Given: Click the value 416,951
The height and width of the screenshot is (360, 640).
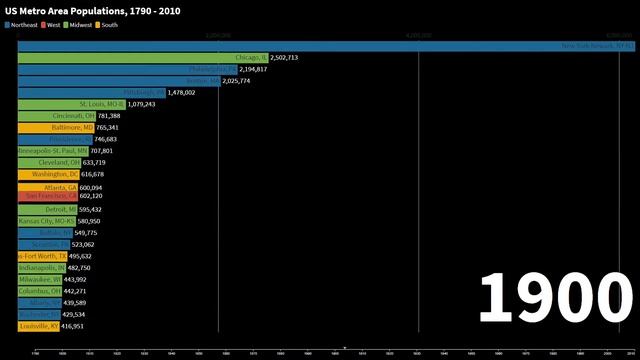Looking at the screenshot, I should (x=73, y=327).
